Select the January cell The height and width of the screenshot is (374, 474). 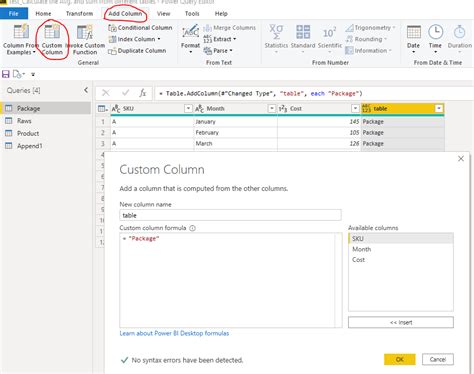tap(235, 122)
